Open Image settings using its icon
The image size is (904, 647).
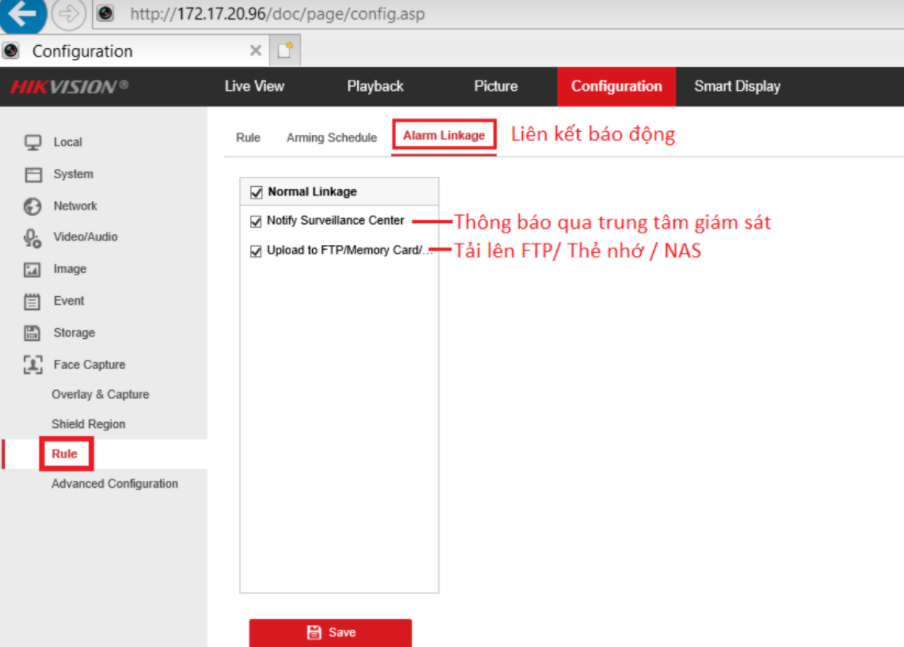pos(33,269)
